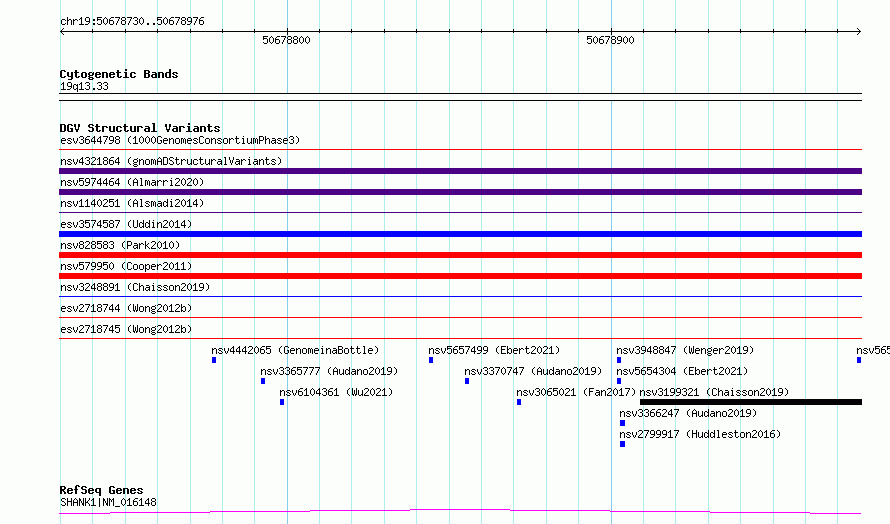Click the blue marker under nsv2799917
This screenshot has height=524, width=890.
coord(623,444)
